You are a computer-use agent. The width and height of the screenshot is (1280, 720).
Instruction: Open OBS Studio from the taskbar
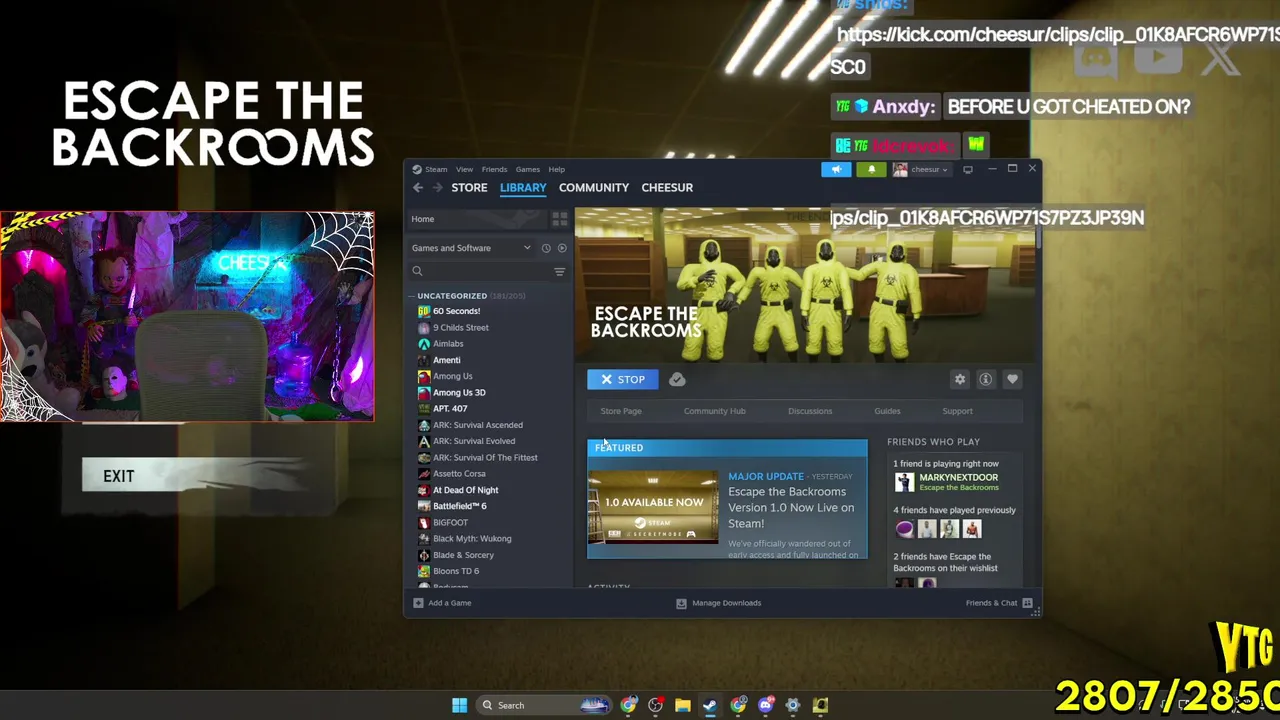tap(655, 705)
